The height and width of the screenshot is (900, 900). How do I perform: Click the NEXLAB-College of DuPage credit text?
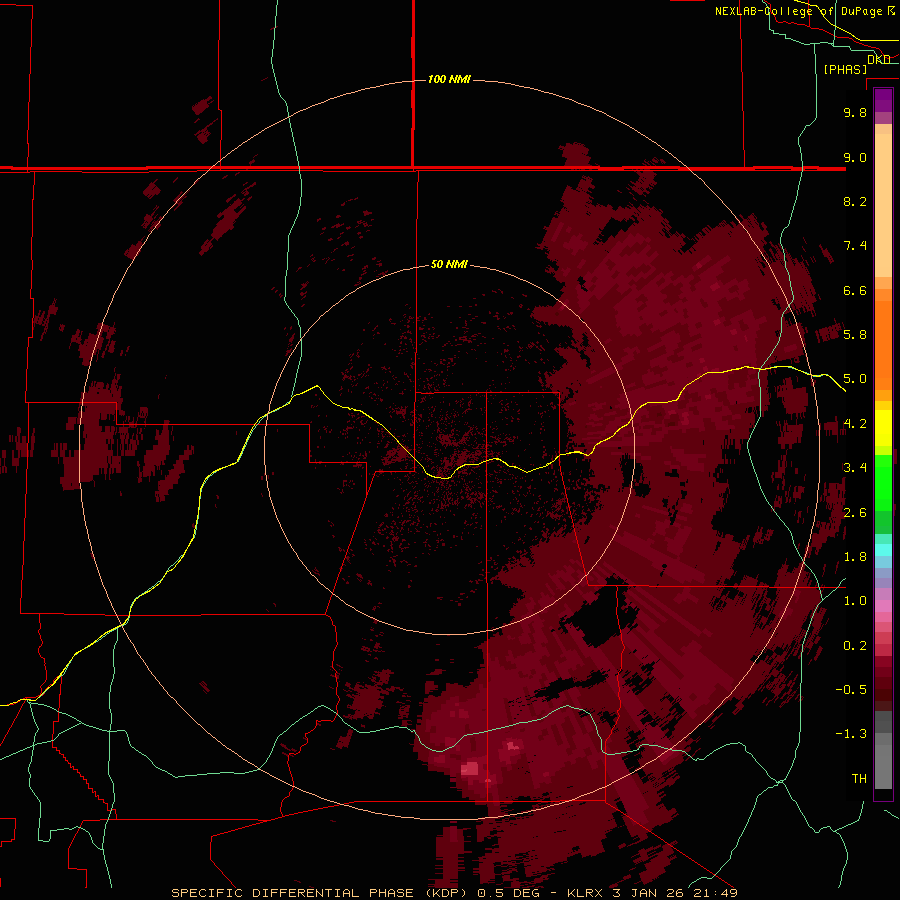point(805,11)
